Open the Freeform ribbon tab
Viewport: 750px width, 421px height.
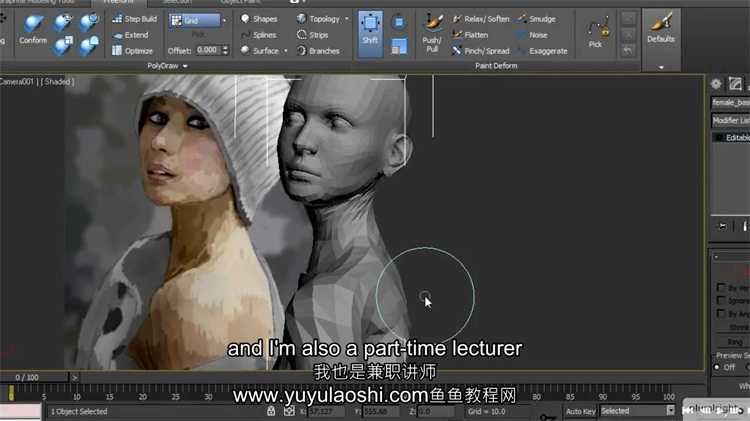(119, 2)
